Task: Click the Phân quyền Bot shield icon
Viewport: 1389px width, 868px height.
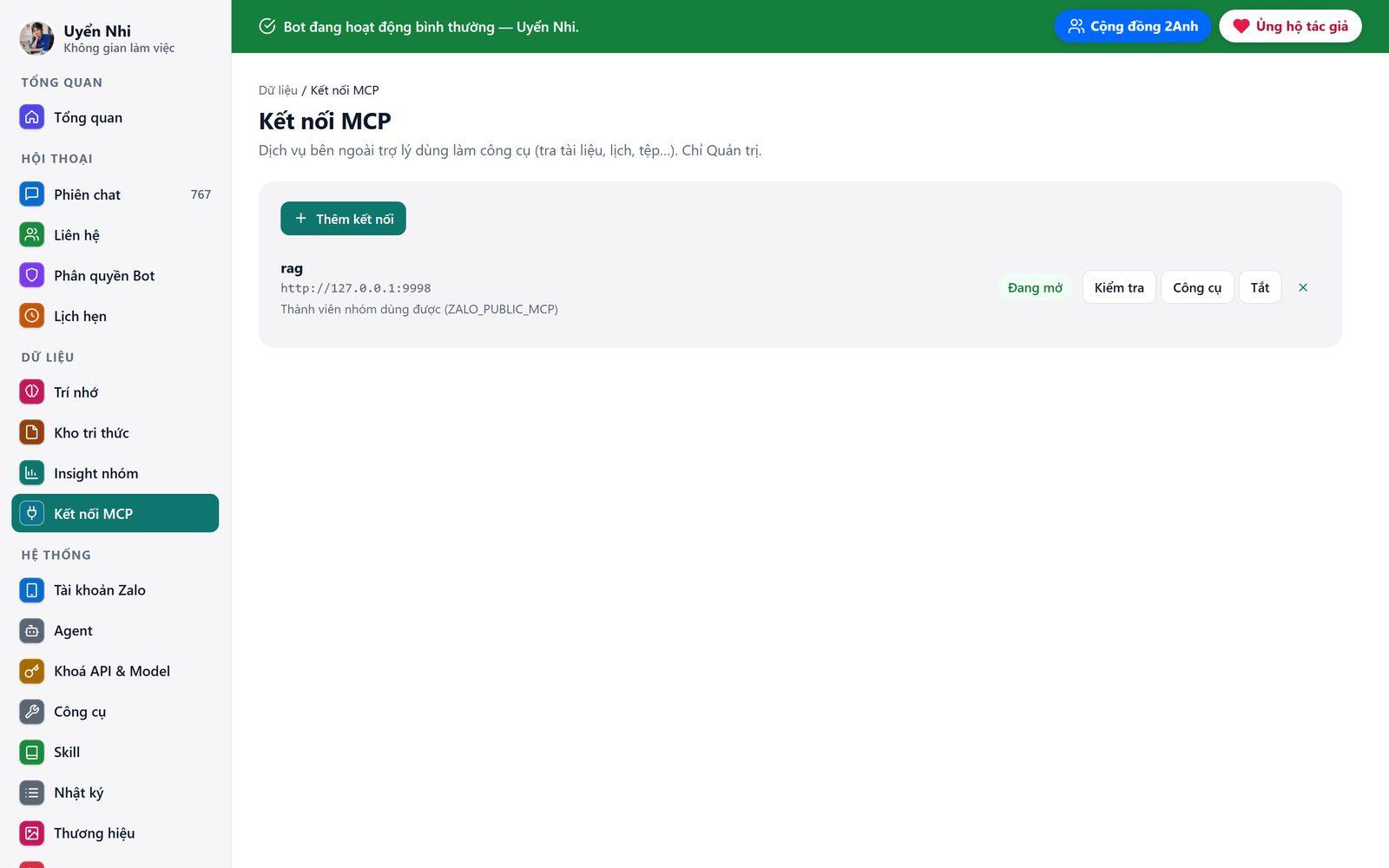Action: pos(32,275)
